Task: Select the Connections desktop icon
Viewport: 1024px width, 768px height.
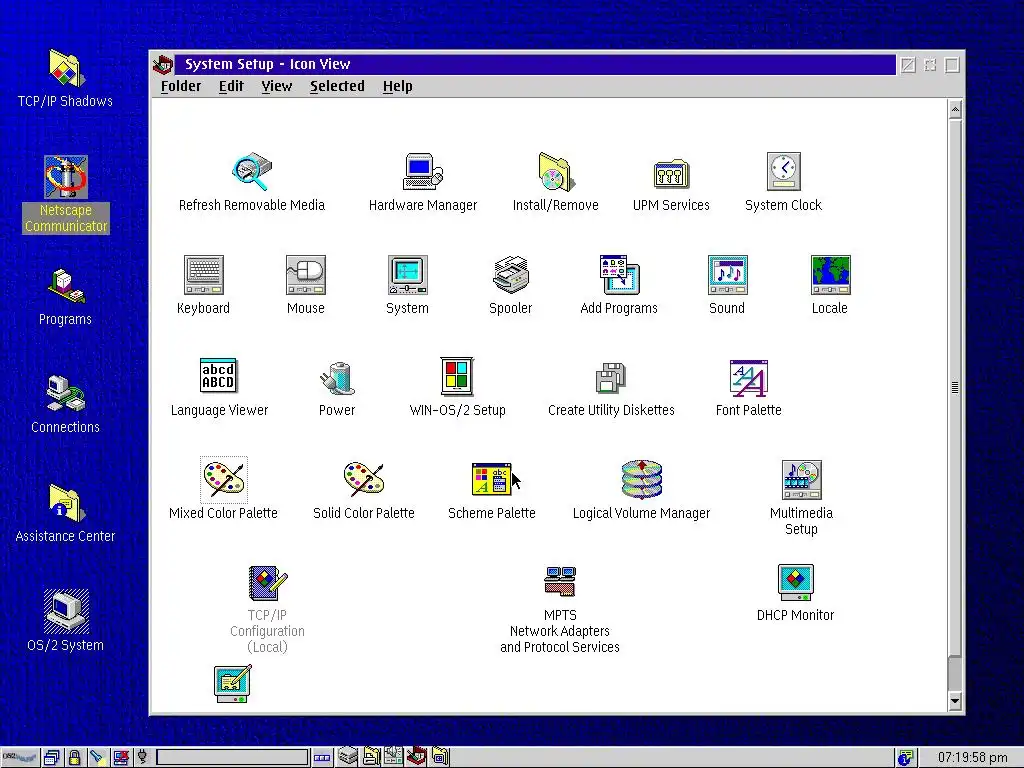Action: point(65,394)
